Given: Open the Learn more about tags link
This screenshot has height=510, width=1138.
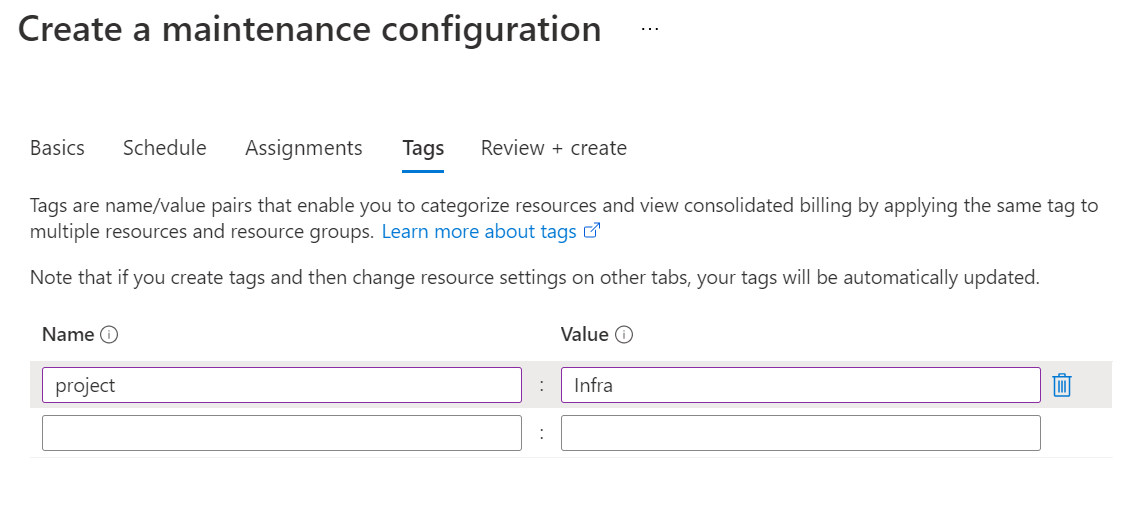Looking at the screenshot, I should click(x=479, y=232).
